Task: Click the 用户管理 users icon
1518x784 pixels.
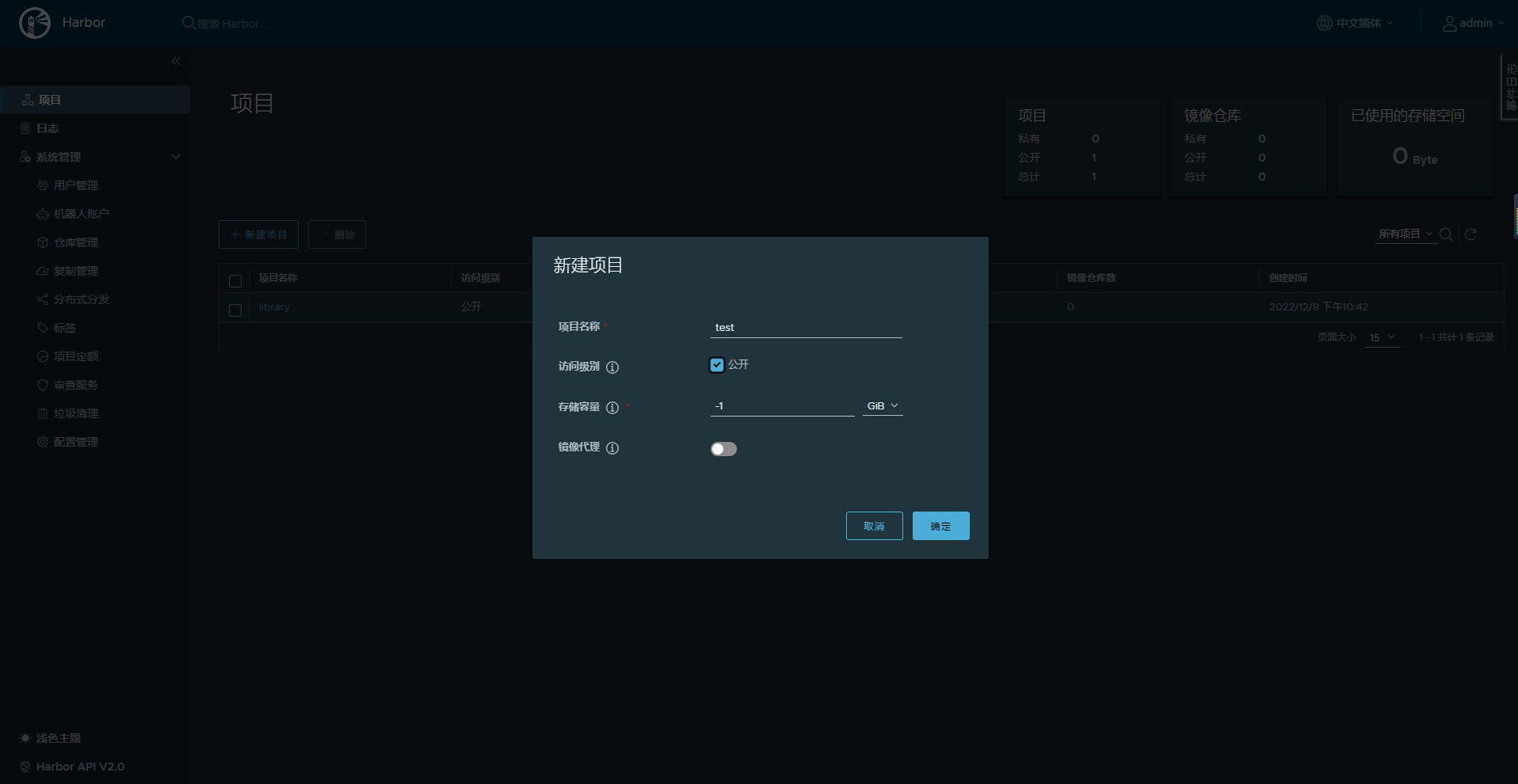Action: point(43,185)
